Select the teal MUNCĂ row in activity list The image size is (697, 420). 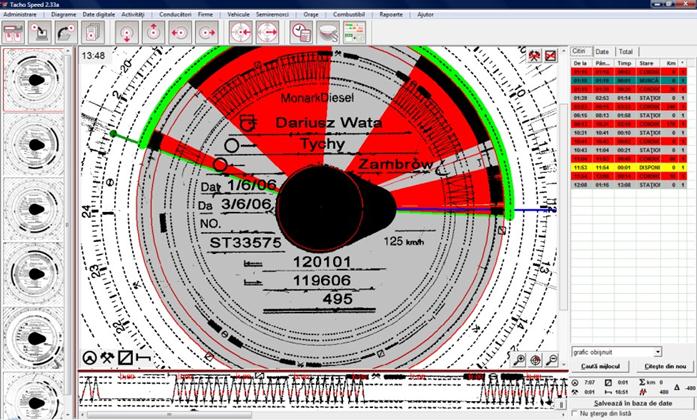pyautogui.click(x=629, y=80)
